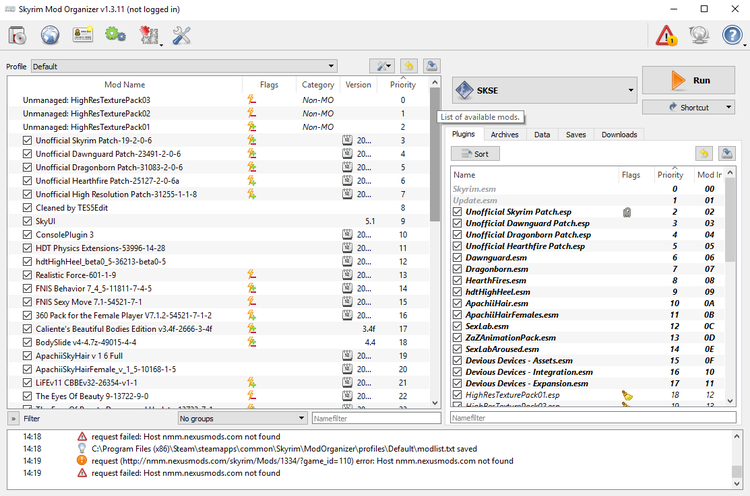Click conflict flag for HighResTexturePack03
The image size is (750, 496).
pyautogui.click(x=252, y=100)
